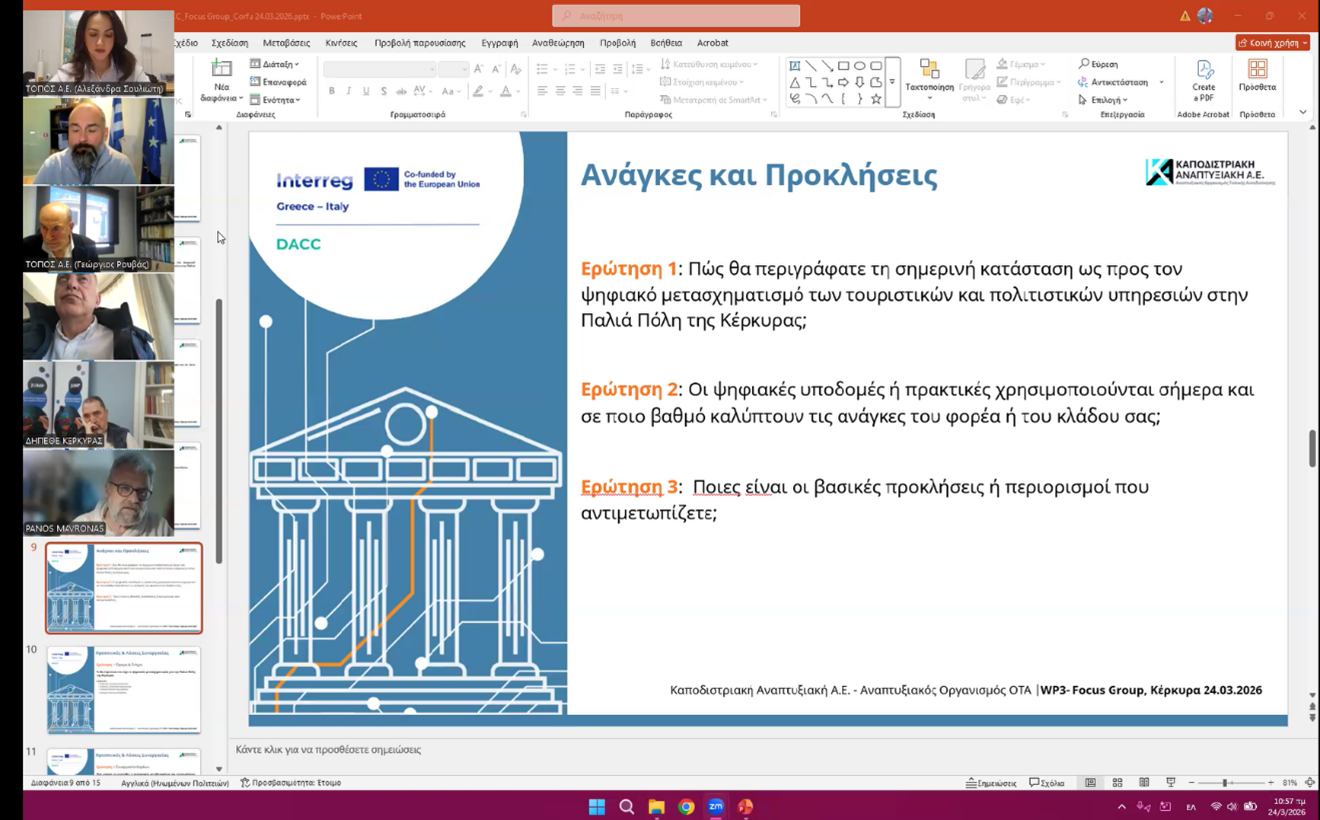Click the Επαναφορά reset slide icon
The height and width of the screenshot is (820, 1320).
click(278, 82)
